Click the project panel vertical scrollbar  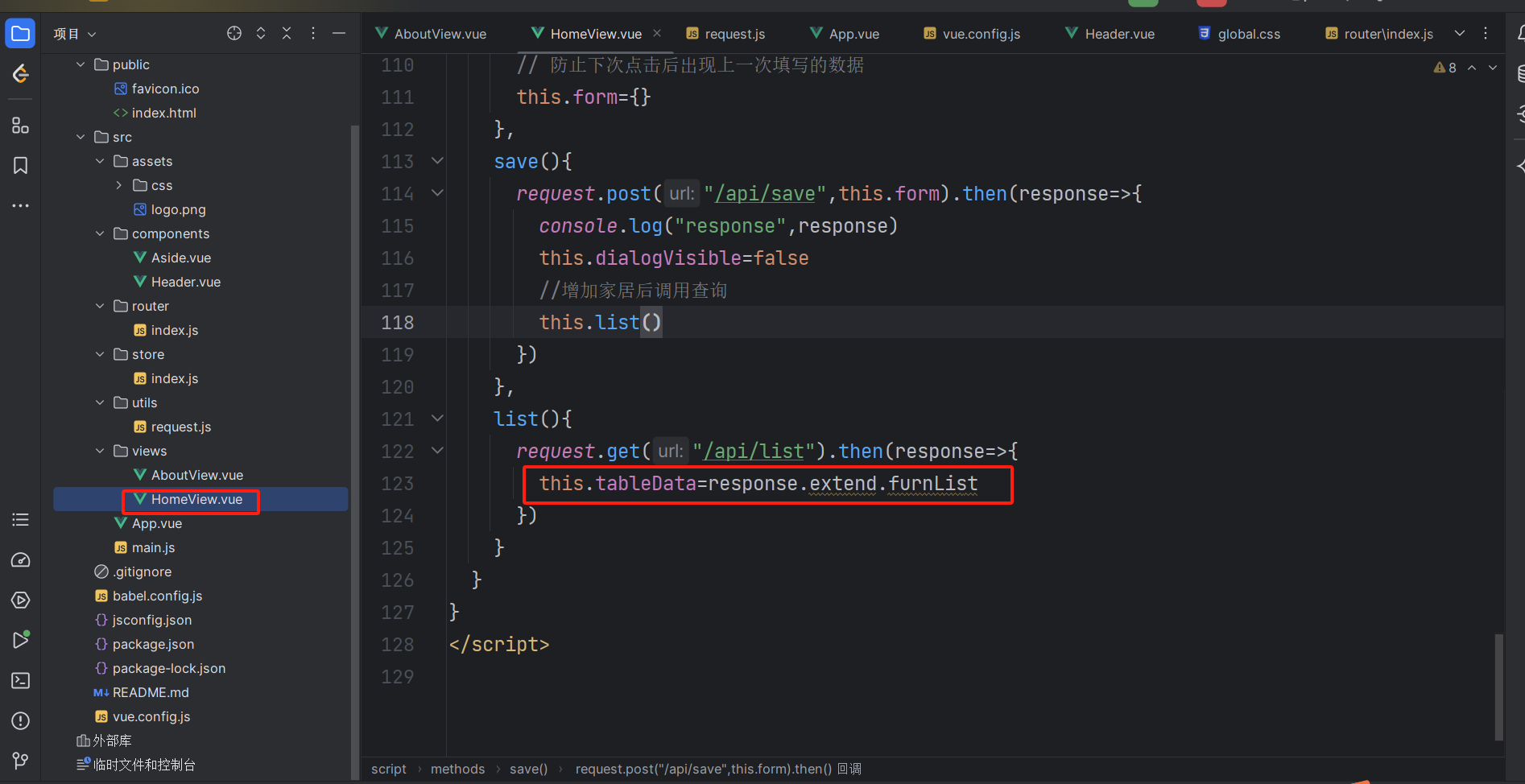(354, 452)
